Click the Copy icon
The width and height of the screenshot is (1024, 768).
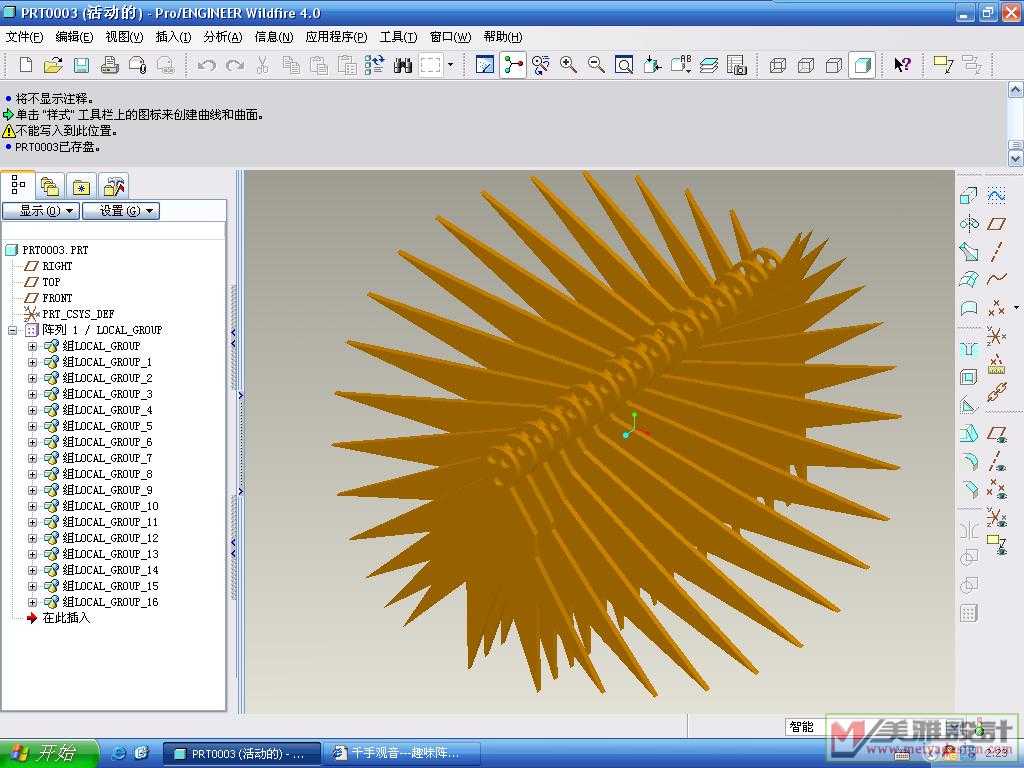click(x=291, y=65)
